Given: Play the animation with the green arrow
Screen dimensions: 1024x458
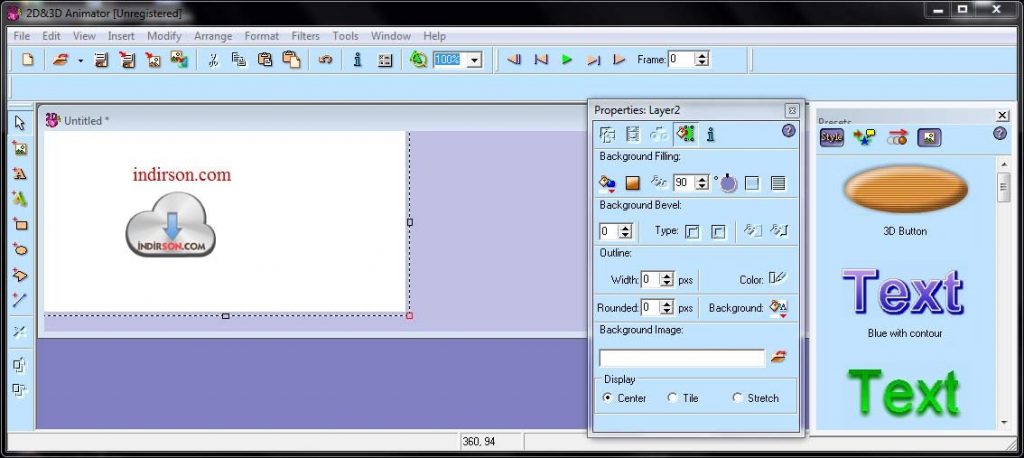Looking at the screenshot, I should 567,59.
